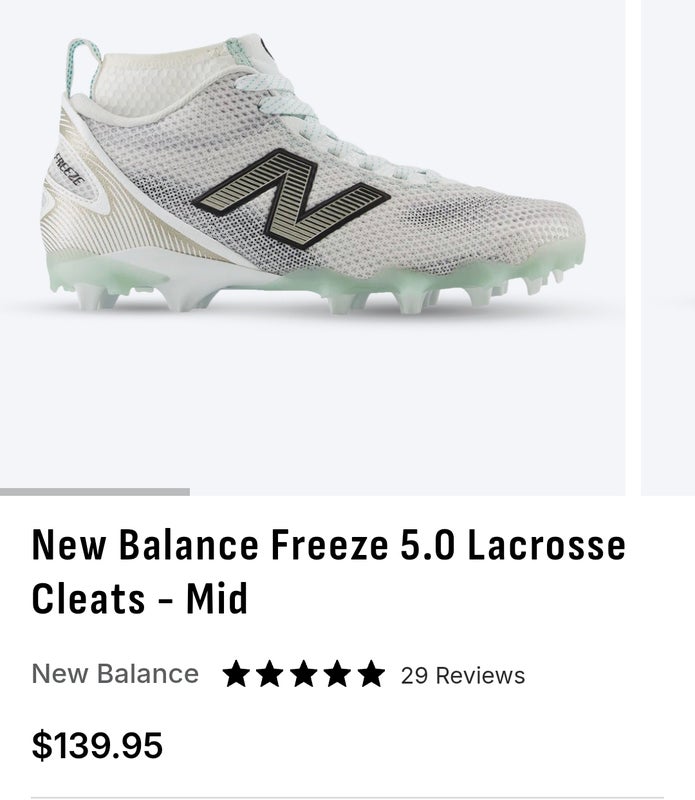Click the New Balance Freeze 5.0 product title
Viewport: 695px width, 800px height.
(x=328, y=572)
